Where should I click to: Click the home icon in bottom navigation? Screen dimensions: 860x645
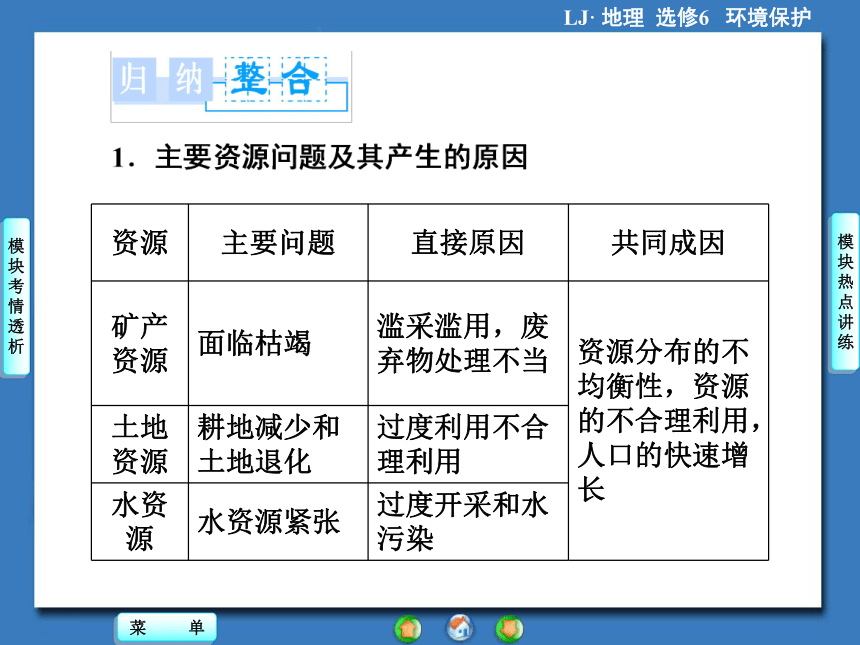coord(460,627)
